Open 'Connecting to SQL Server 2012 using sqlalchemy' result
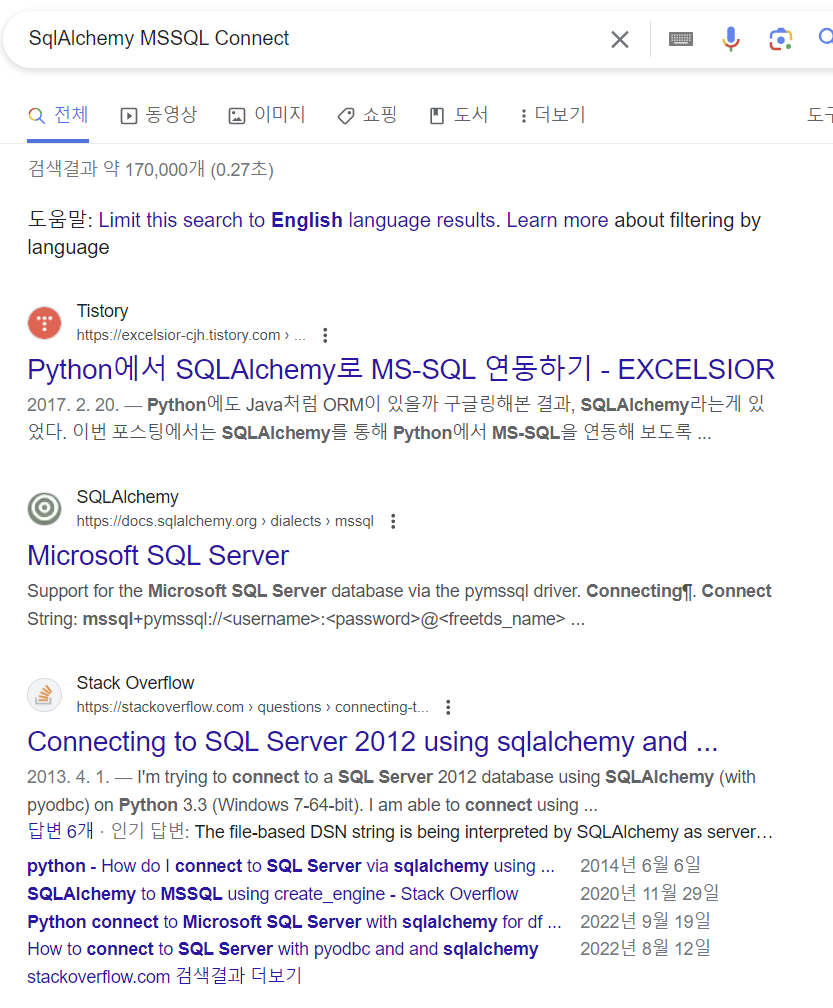Image resolution: width=833 pixels, height=1008 pixels. pyautogui.click(x=373, y=742)
